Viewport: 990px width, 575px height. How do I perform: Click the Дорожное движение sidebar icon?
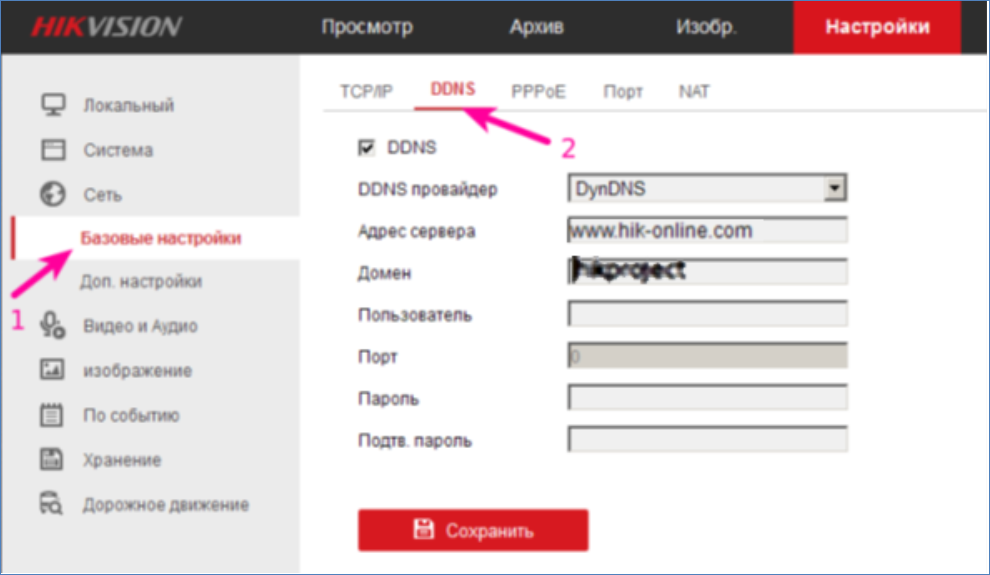tap(52, 504)
